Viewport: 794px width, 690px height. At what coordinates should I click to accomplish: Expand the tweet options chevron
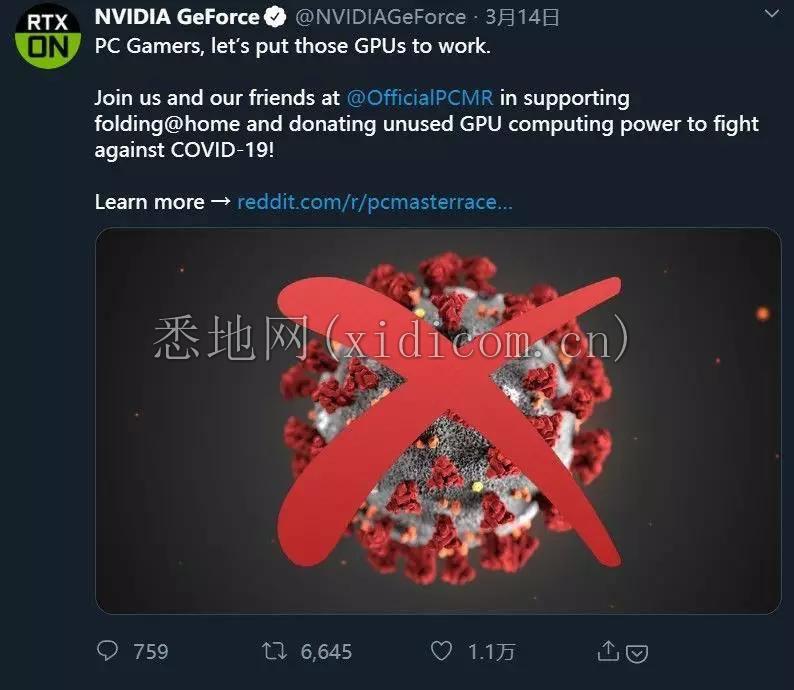click(x=772, y=14)
